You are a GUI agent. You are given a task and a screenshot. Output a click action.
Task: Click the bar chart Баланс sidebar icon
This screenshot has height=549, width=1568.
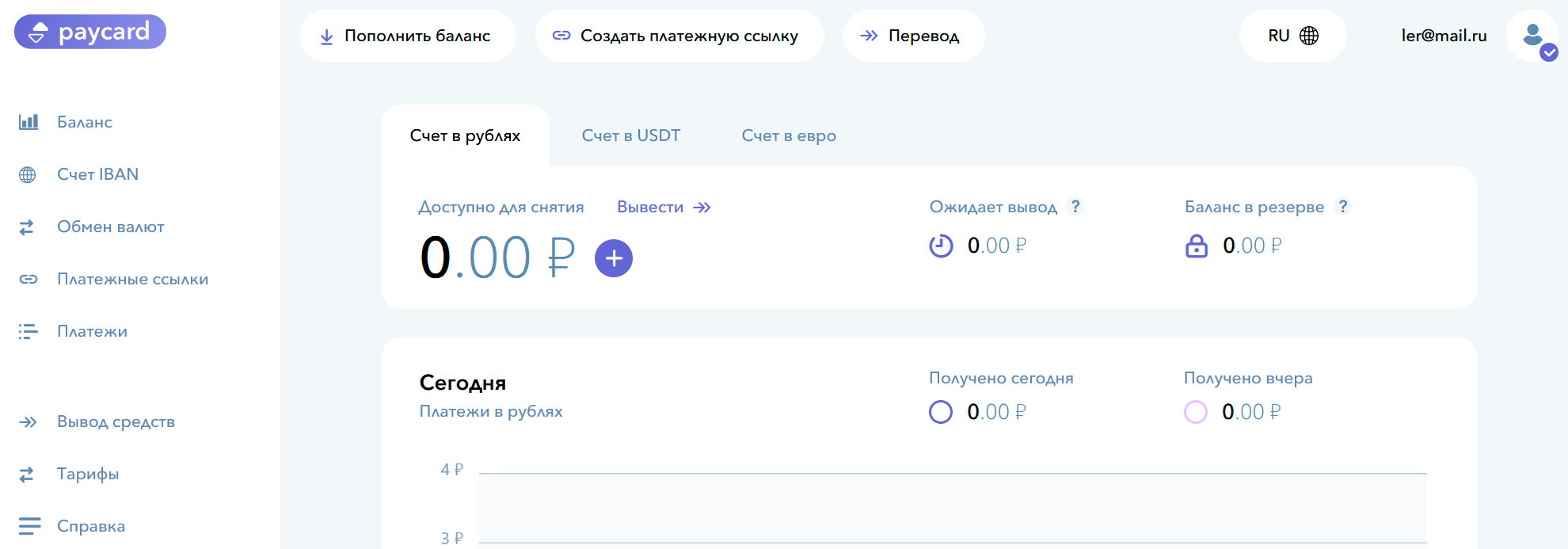click(x=29, y=122)
